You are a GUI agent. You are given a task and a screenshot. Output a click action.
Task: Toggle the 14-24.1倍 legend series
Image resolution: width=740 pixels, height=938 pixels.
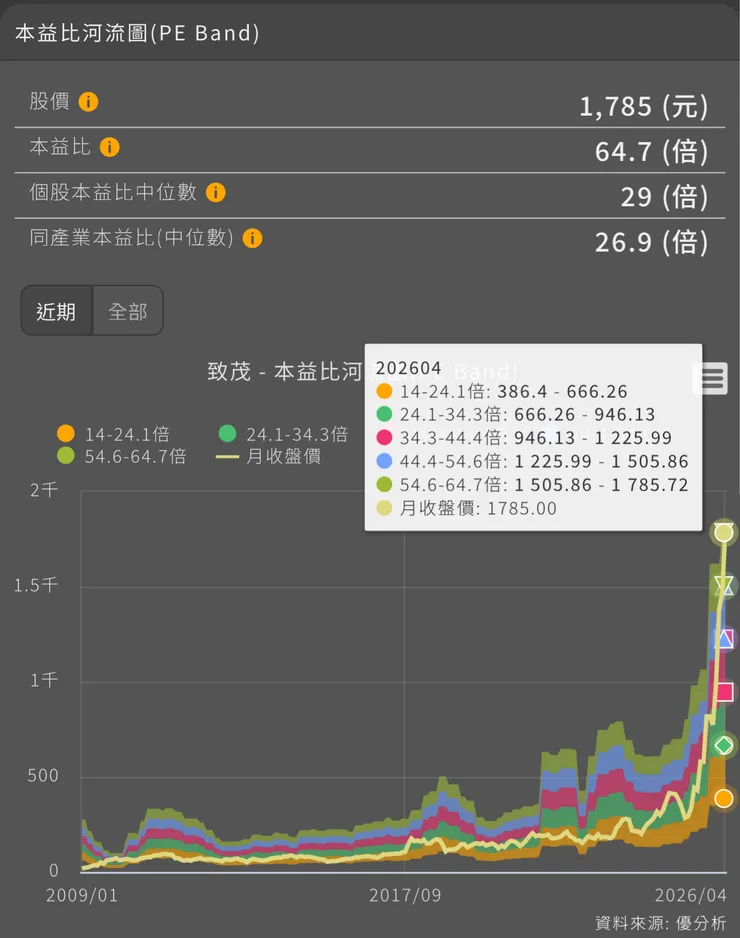tap(114, 434)
